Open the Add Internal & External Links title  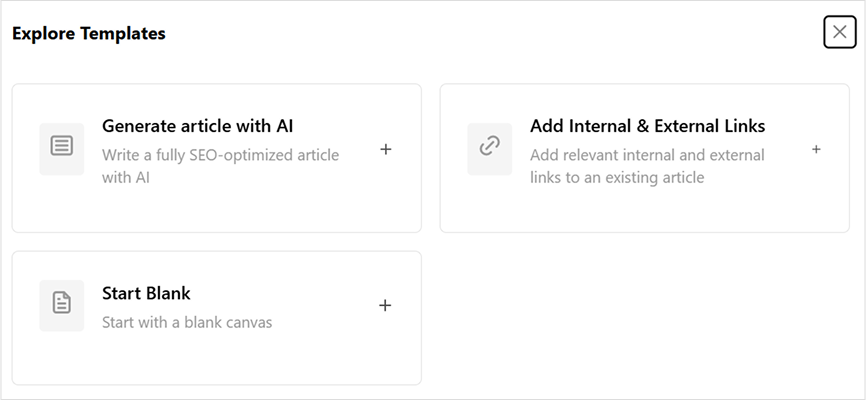point(647,126)
